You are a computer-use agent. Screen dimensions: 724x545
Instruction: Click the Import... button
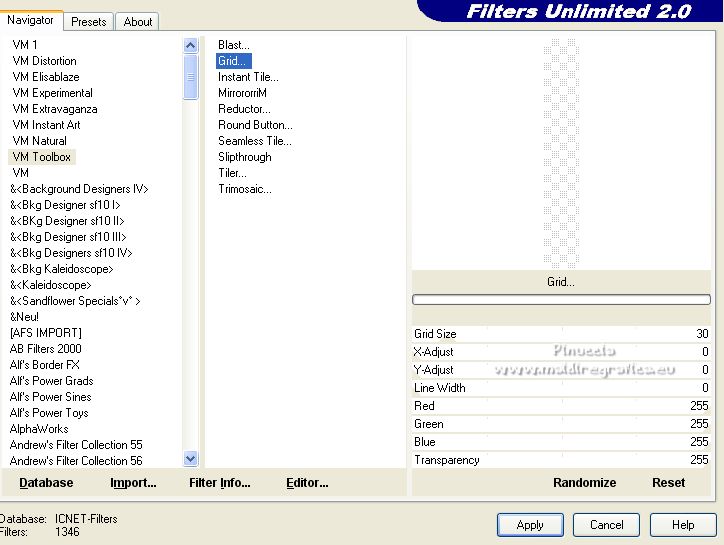click(133, 483)
